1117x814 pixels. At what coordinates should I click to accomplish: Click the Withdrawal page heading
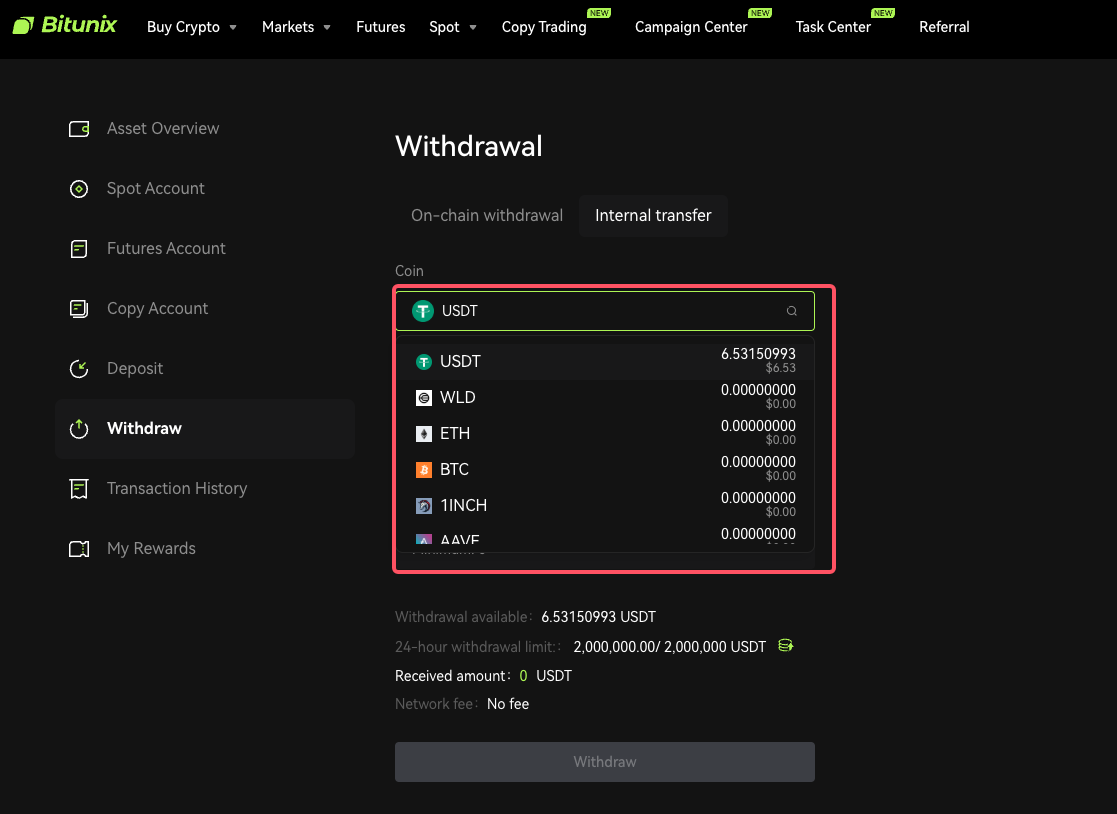pos(469,147)
